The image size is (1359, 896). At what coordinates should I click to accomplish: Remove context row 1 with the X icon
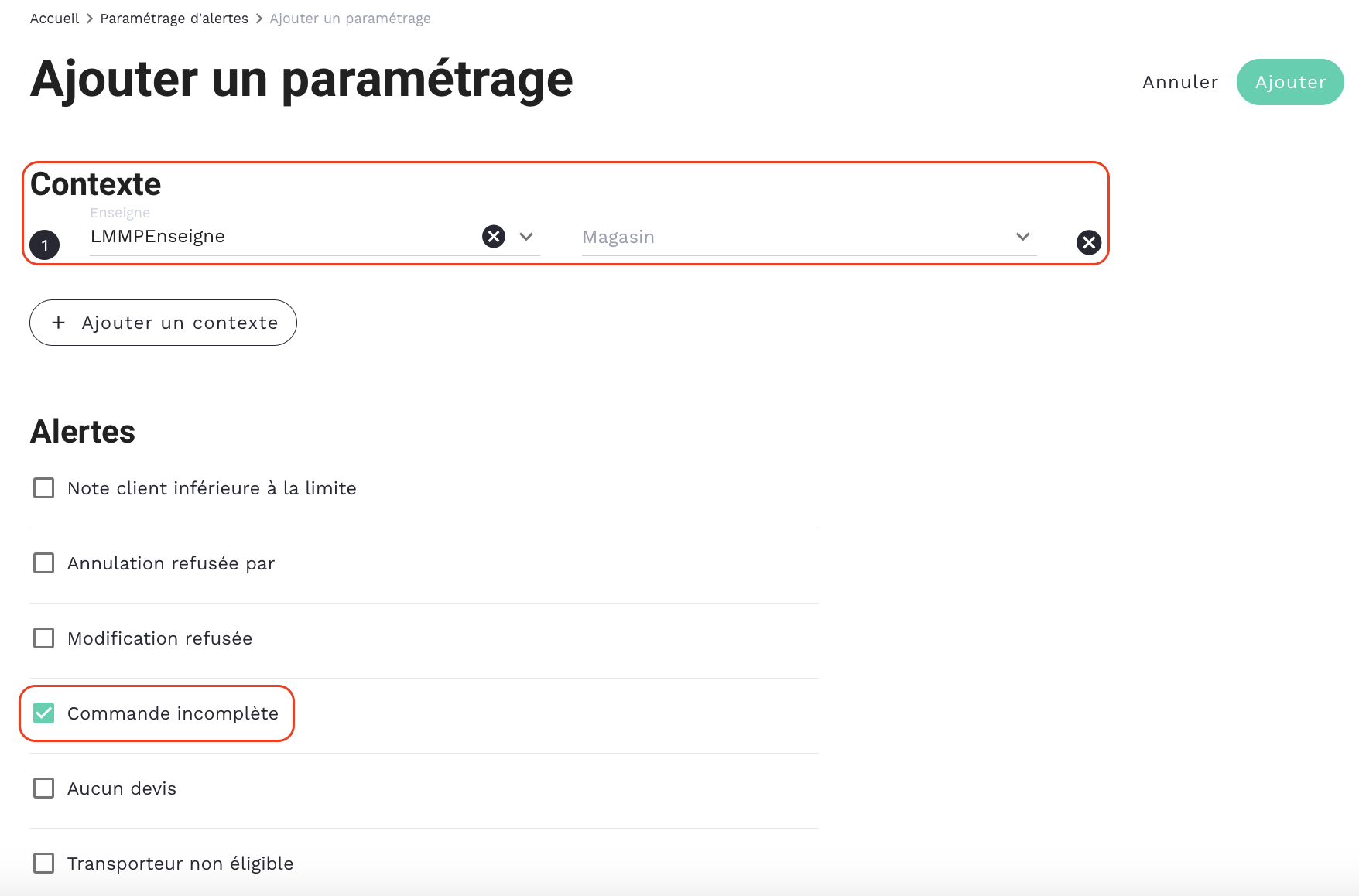pyautogui.click(x=1088, y=243)
